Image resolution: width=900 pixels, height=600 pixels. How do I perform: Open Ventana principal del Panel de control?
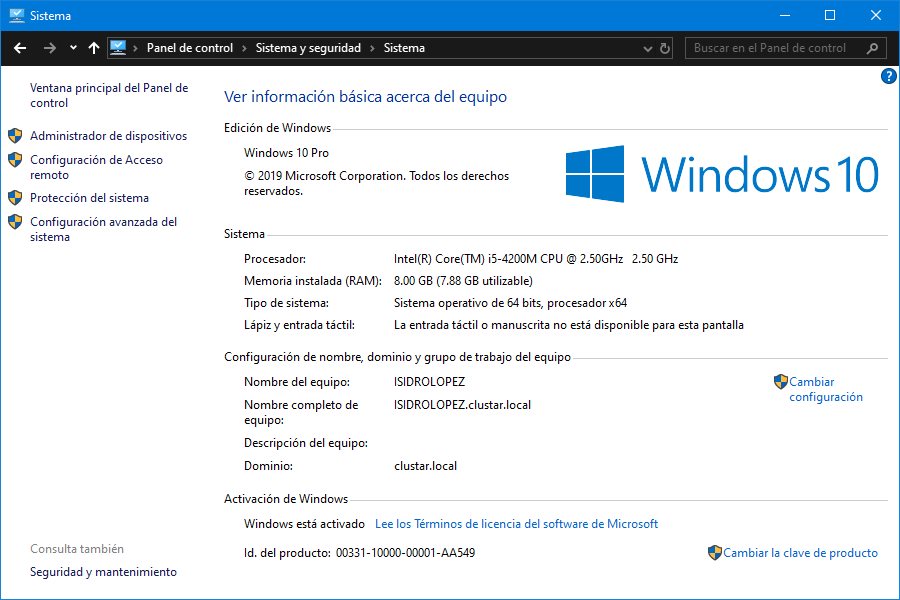(109, 95)
